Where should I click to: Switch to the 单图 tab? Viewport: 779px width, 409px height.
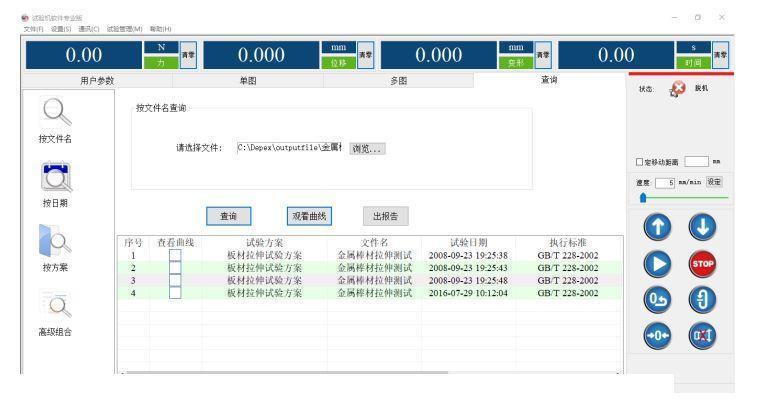pyautogui.click(x=248, y=81)
